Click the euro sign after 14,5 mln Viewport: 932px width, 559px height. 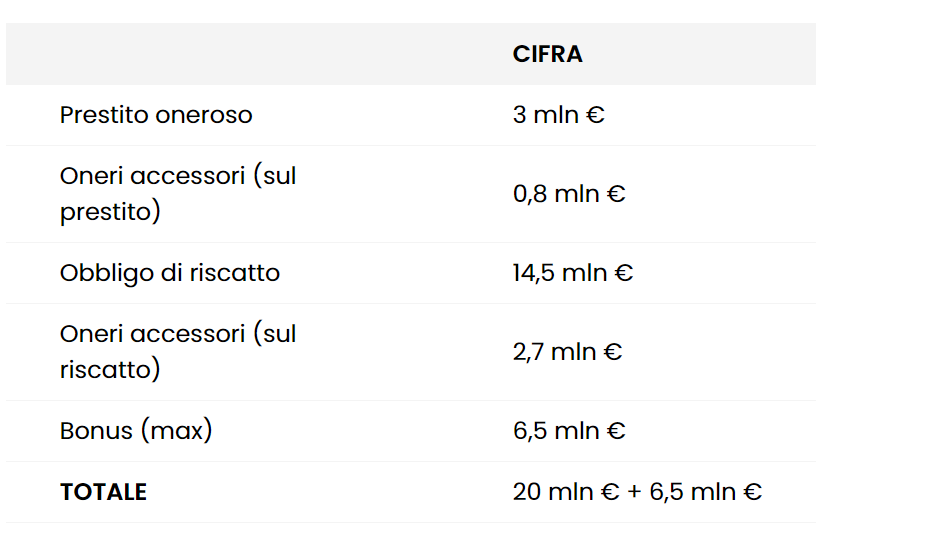(624, 273)
